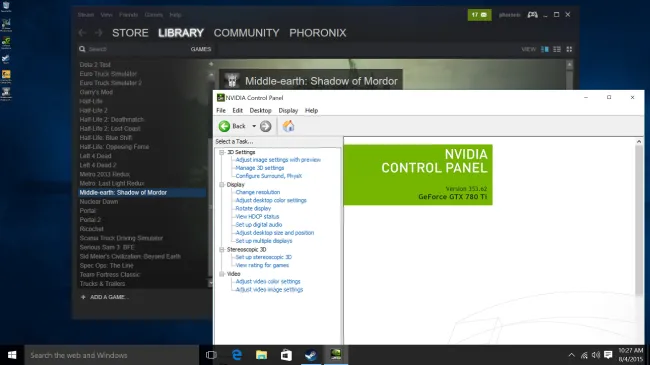The image size is (650, 365).
Task: Select Serious Sam 3: BFE in library
Action: click(x=107, y=247)
